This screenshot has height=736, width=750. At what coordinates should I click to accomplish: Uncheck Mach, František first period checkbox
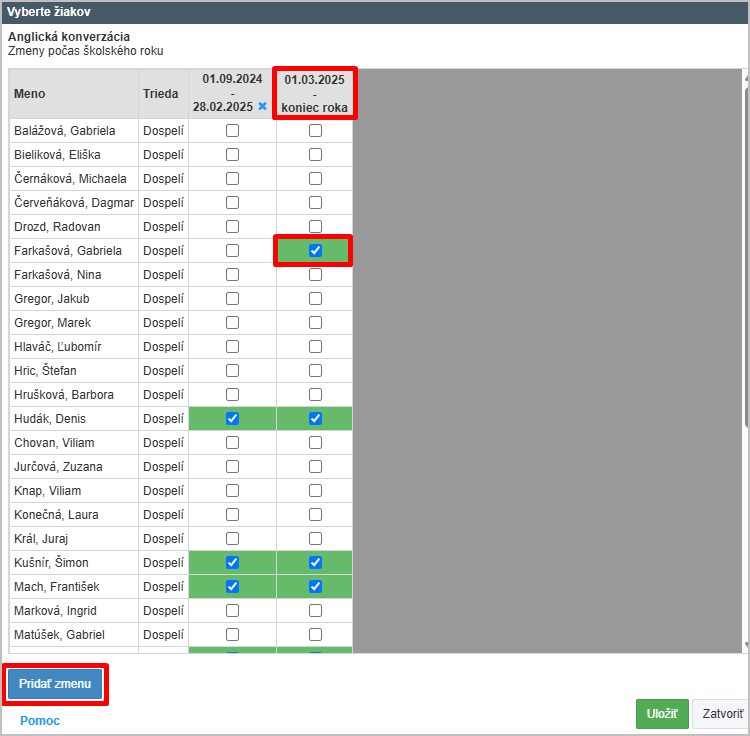click(x=232, y=587)
